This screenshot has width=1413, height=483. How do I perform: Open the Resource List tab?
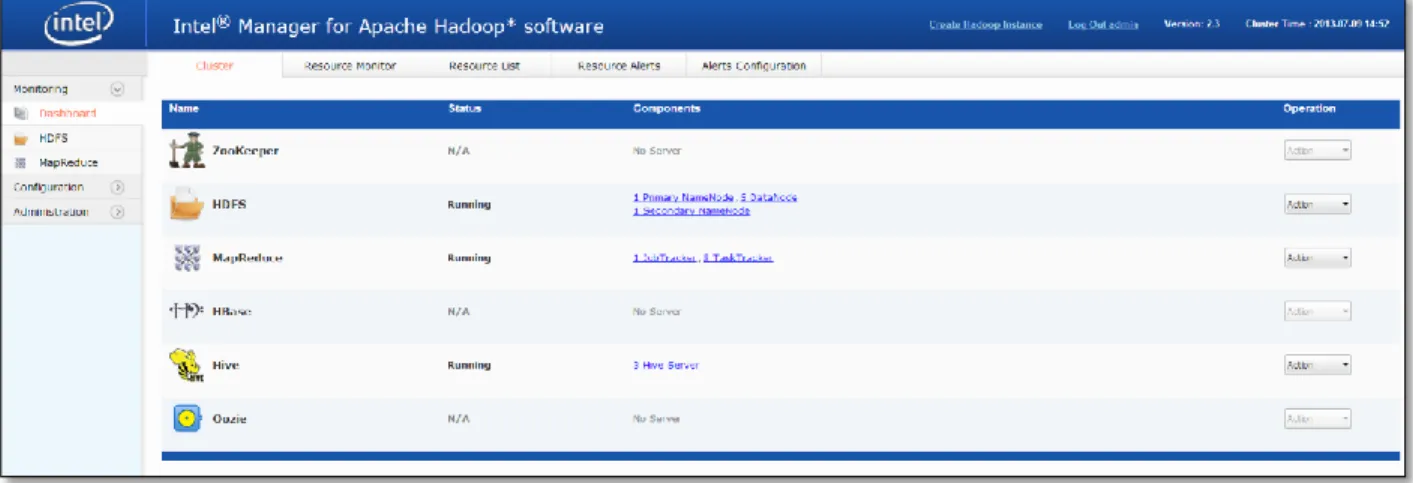coord(485,66)
